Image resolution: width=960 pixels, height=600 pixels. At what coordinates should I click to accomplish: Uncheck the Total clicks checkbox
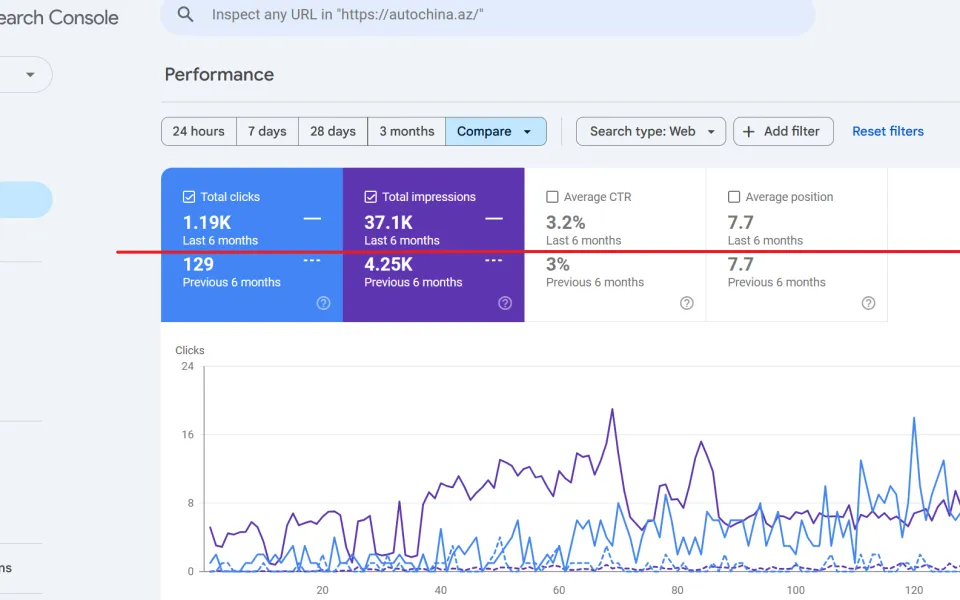pyautogui.click(x=189, y=197)
